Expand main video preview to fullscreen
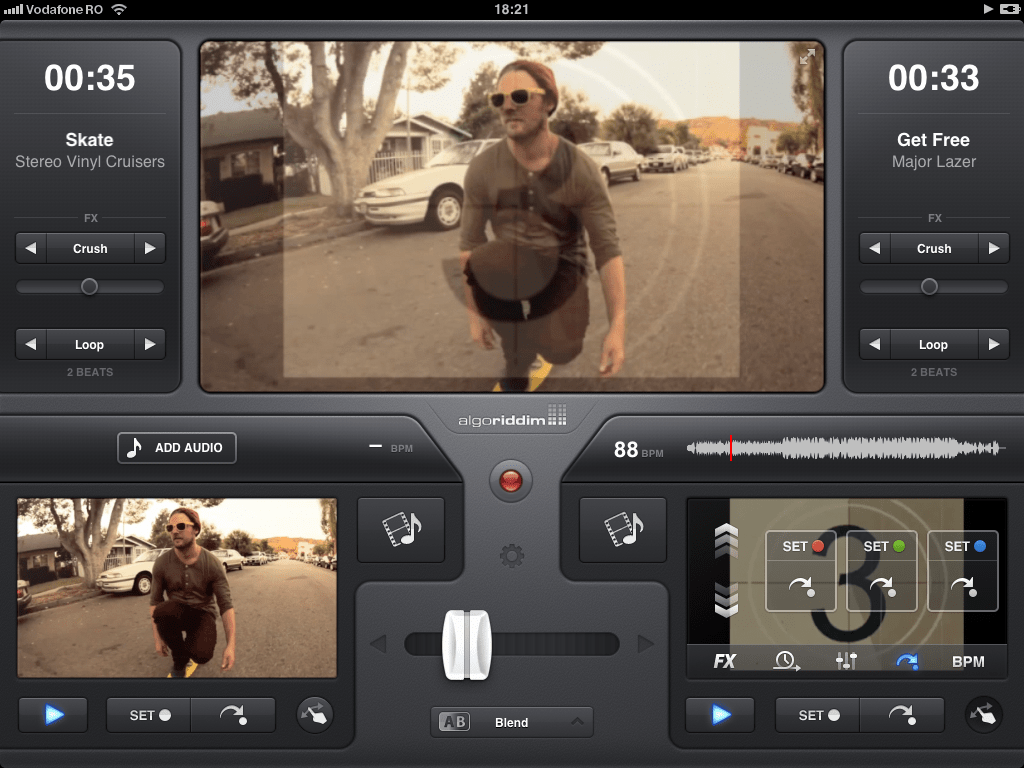Image resolution: width=1024 pixels, height=768 pixels. (x=807, y=57)
